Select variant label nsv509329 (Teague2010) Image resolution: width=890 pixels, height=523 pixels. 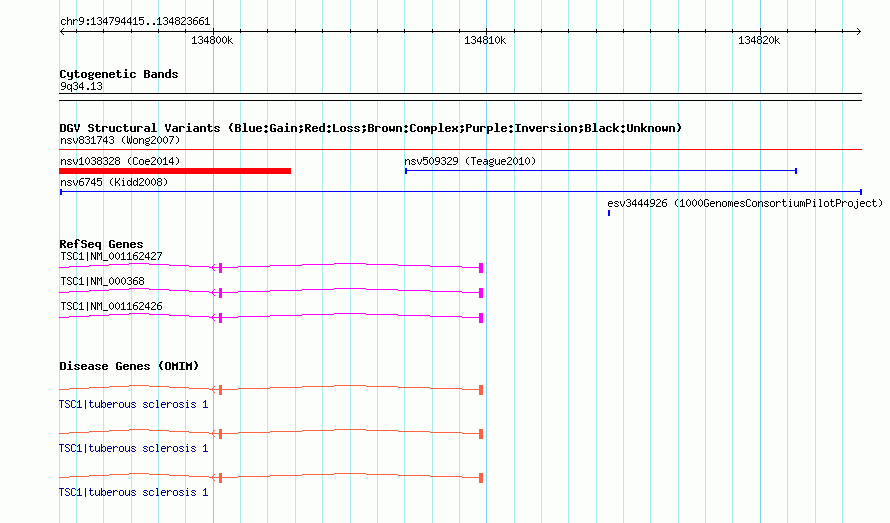click(470, 161)
